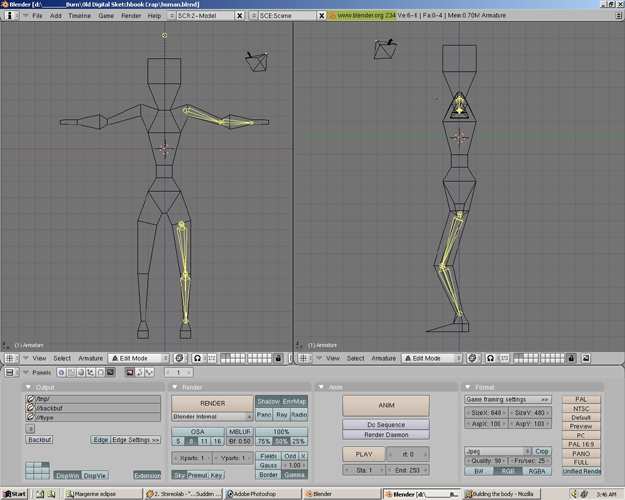The height and width of the screenshot is (500, 625).
Task: Click the NTSC preset button
Action: point(581,408)
